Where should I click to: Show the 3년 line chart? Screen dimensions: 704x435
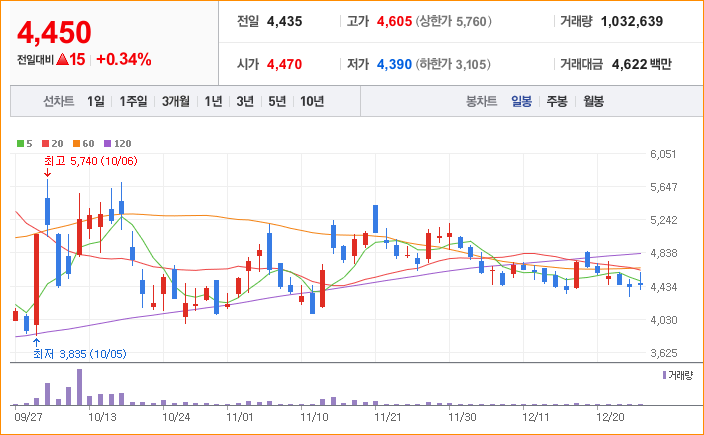click(245, 101)
